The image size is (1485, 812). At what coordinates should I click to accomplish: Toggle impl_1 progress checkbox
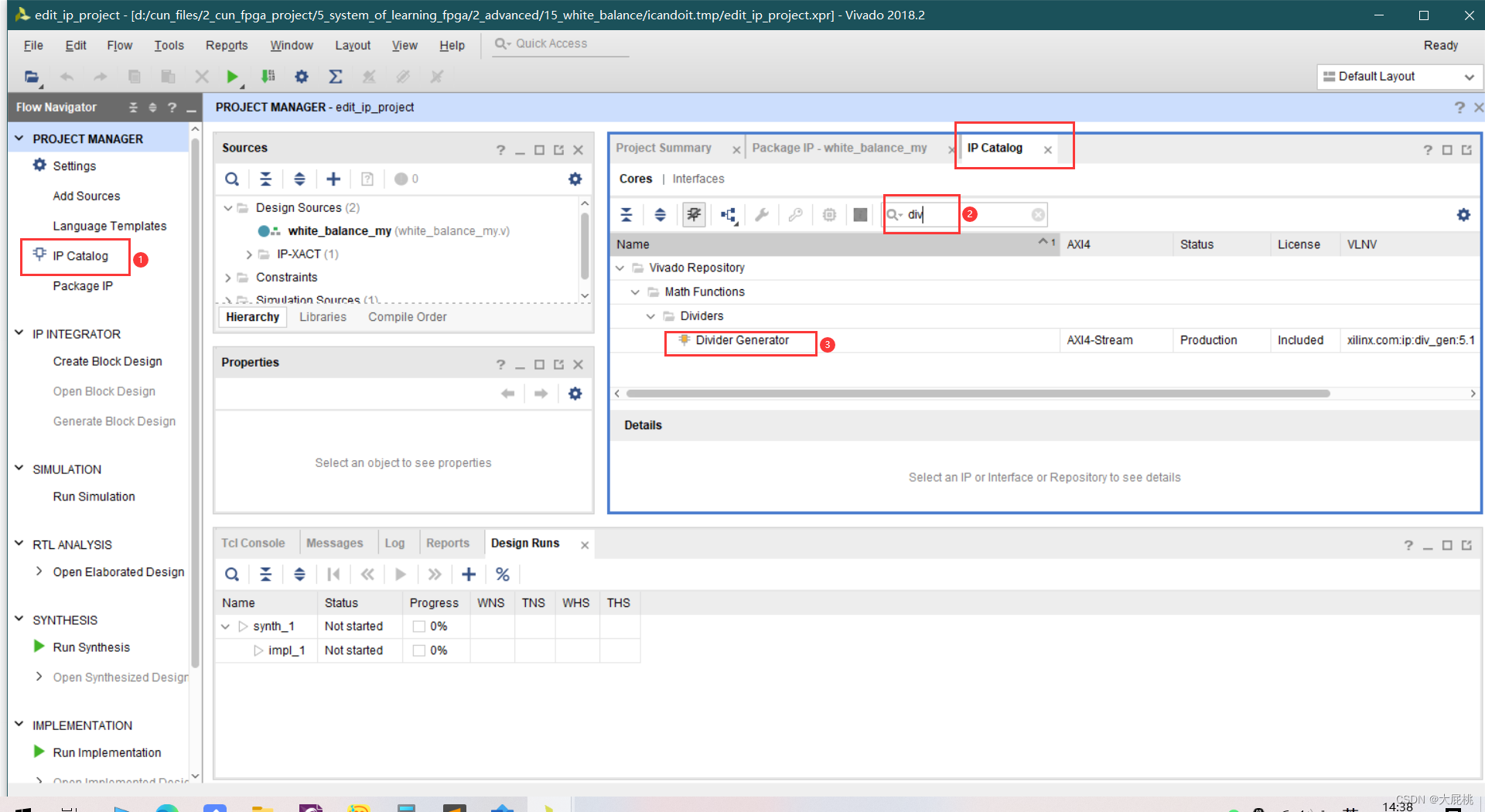pos(419,650)
